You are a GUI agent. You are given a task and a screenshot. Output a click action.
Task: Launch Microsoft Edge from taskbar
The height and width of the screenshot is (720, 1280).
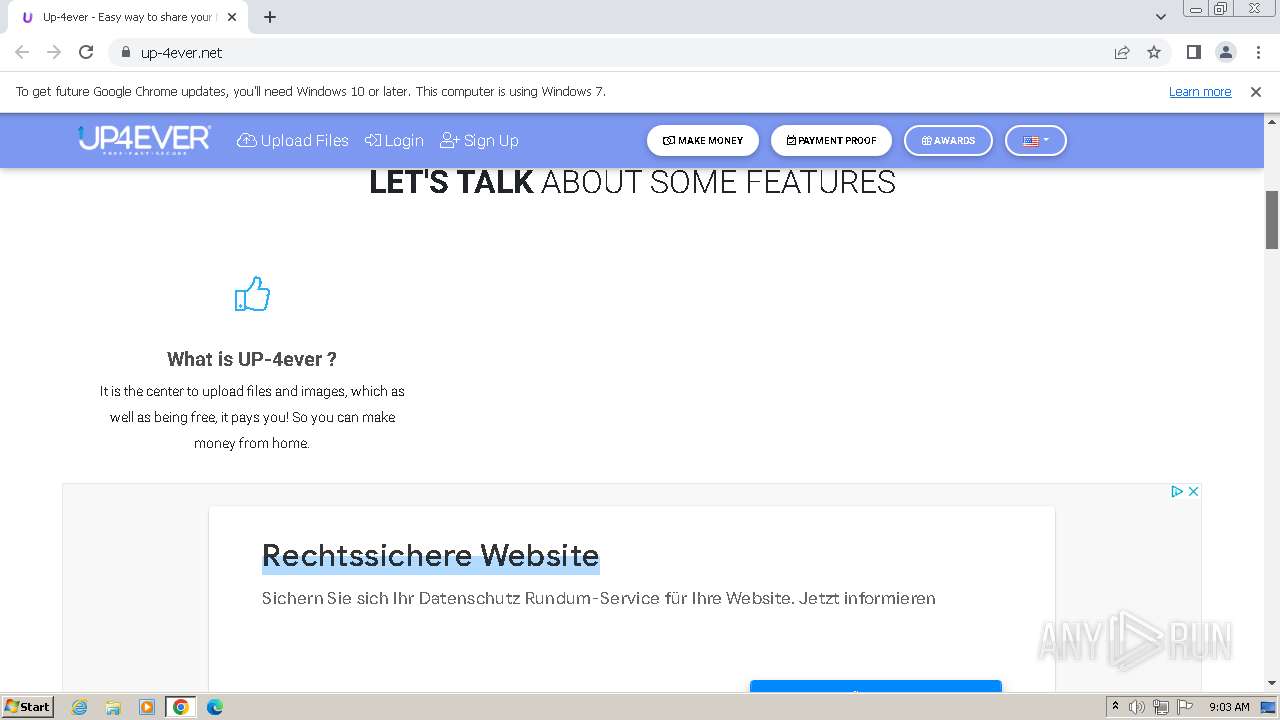tap(215, 707)
